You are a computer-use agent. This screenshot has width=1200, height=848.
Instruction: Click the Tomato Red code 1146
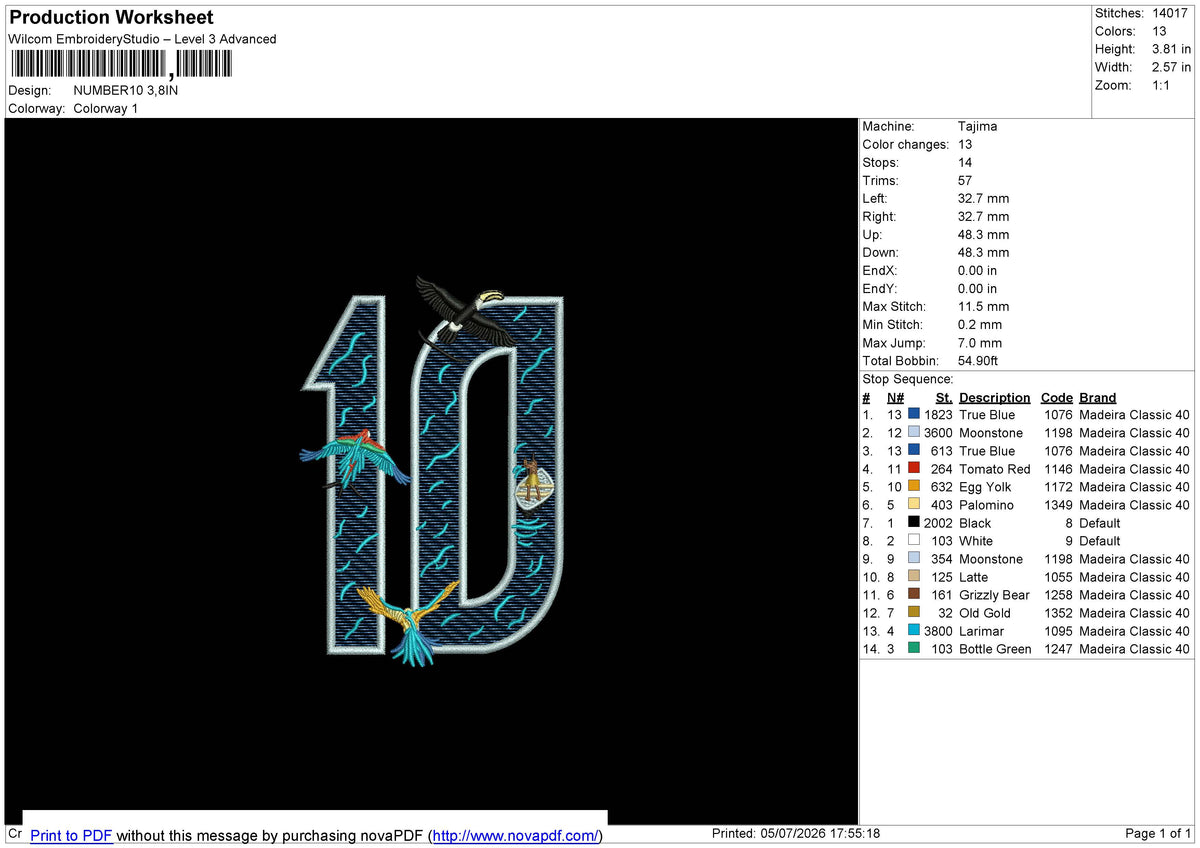1058,468
